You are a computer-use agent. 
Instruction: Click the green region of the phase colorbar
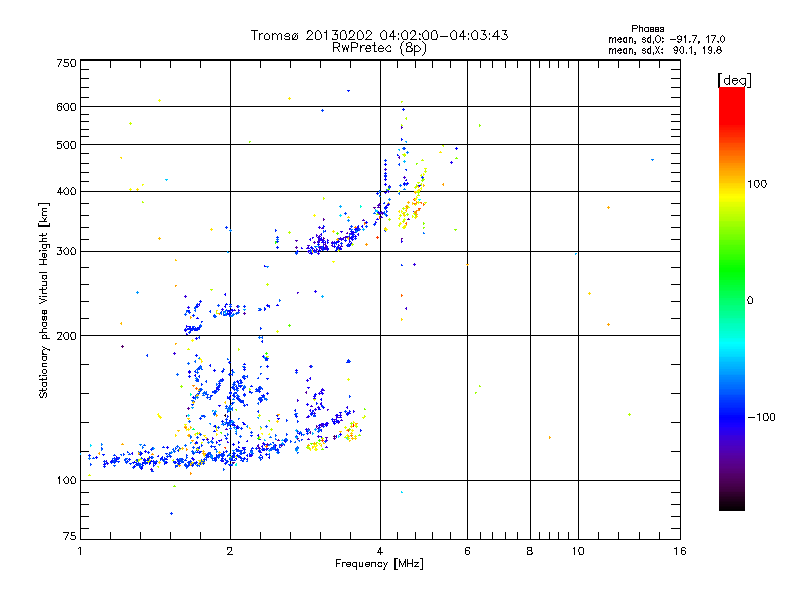pos(732,270)
